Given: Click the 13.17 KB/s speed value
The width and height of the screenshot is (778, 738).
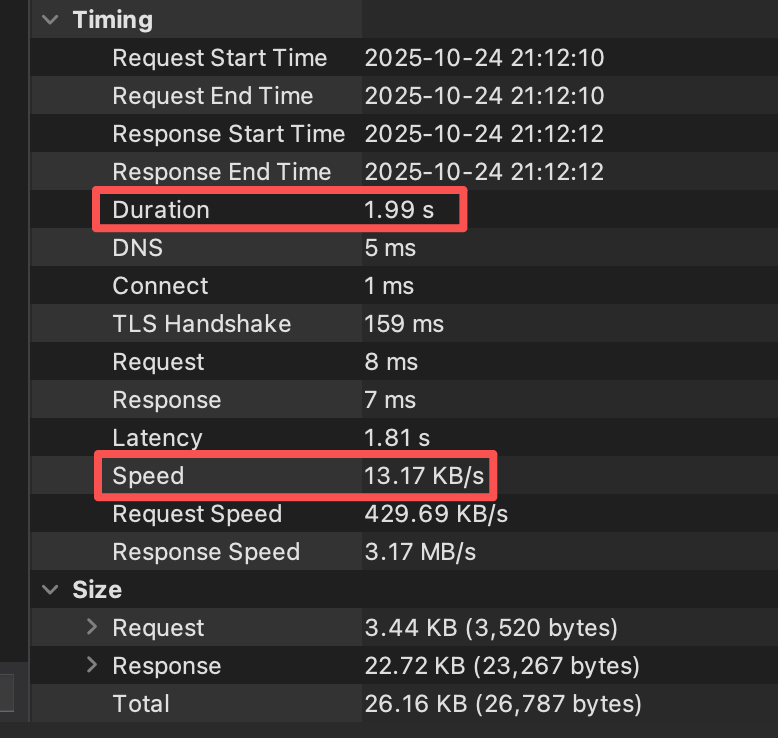Looking at the screenshot, I should tap(424, 476).
